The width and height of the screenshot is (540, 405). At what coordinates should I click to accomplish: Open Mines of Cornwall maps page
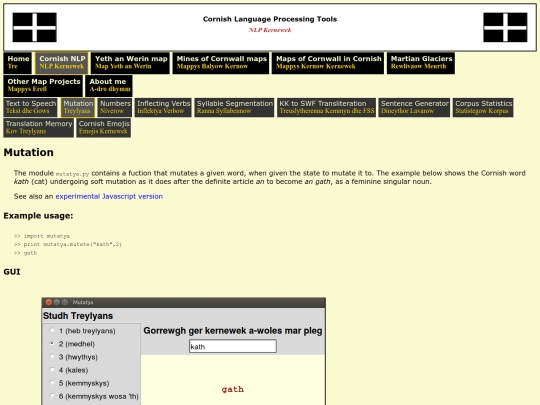(x=221, y=63)
